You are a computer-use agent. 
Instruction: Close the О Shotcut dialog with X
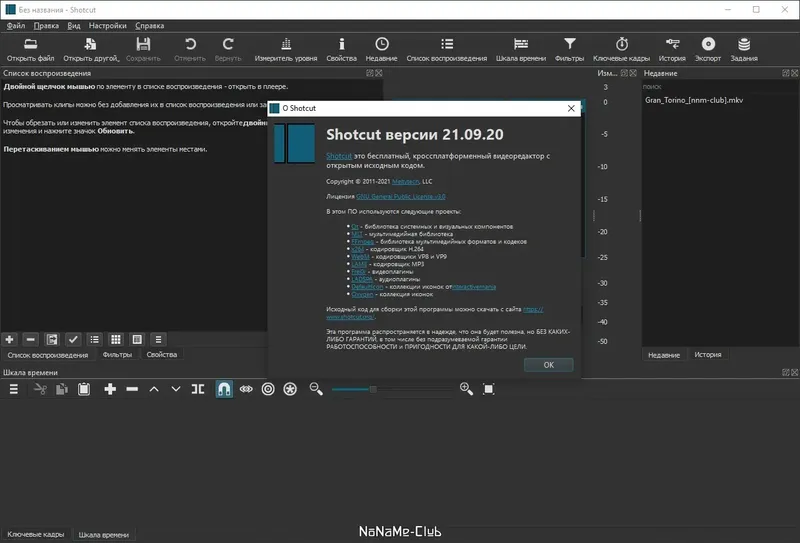click(571, 108)
